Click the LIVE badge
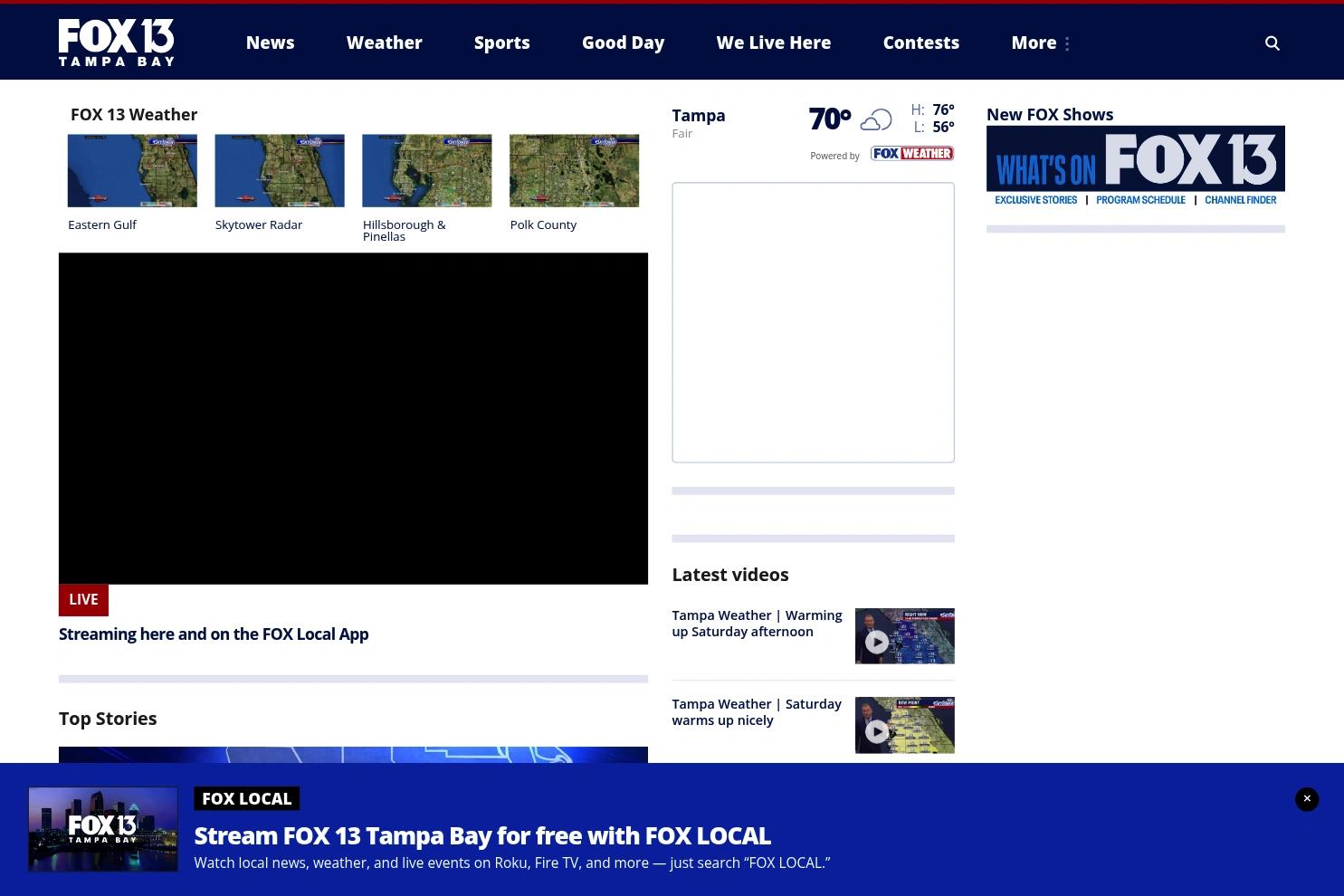This screenshot has height=896, width=1344. (x=83, y=599)
